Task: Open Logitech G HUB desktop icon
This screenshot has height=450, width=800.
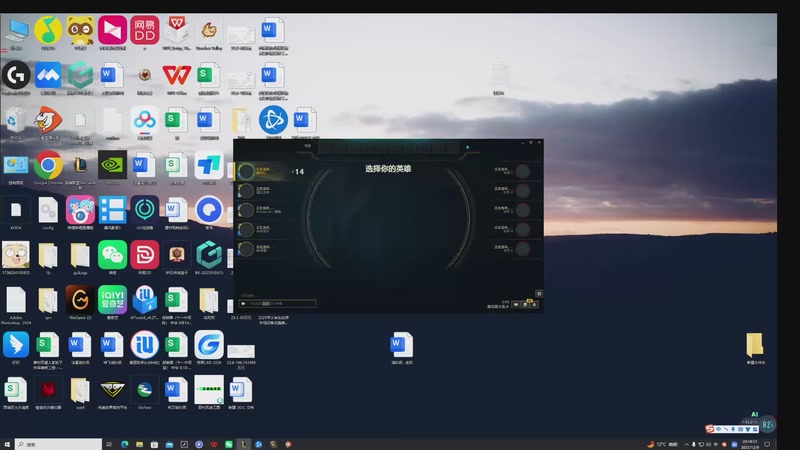Action: pyautogui.click(x=16, y=76)
